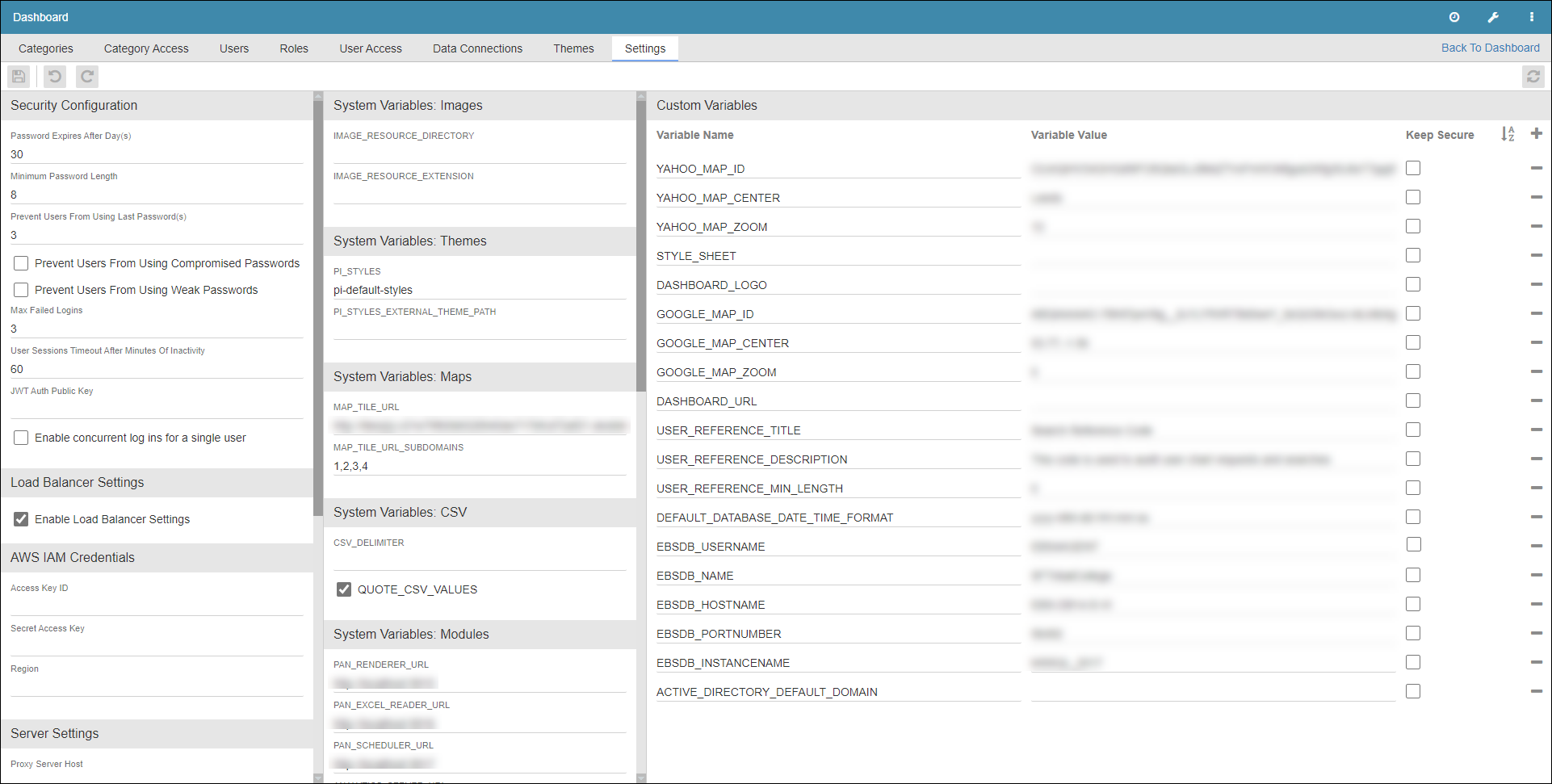Click the Save settings icon
Image resolution: width=1552 pixels, height=784 pixels.
19,77
